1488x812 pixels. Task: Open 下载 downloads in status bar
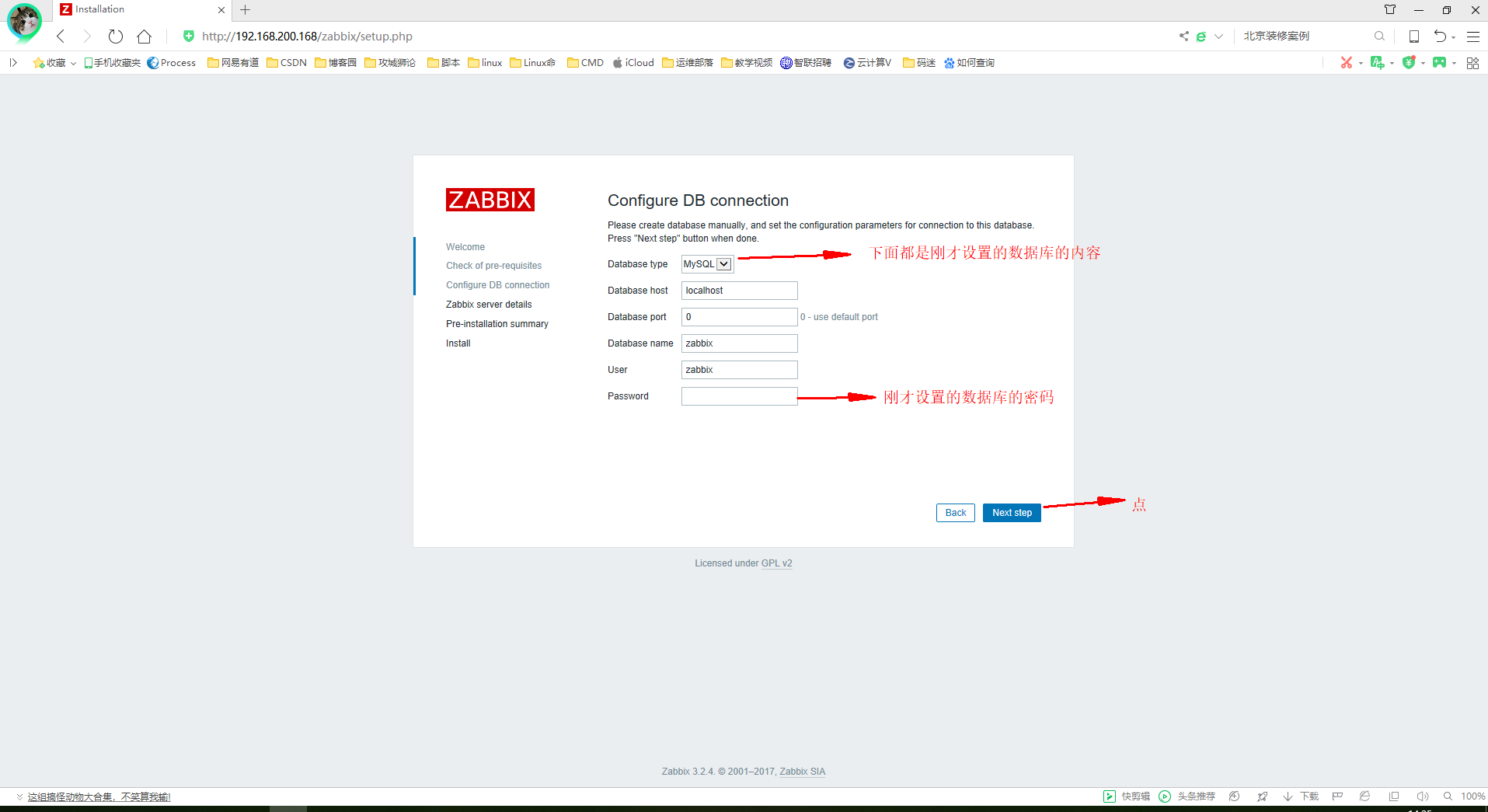(x=1301, y=796)
